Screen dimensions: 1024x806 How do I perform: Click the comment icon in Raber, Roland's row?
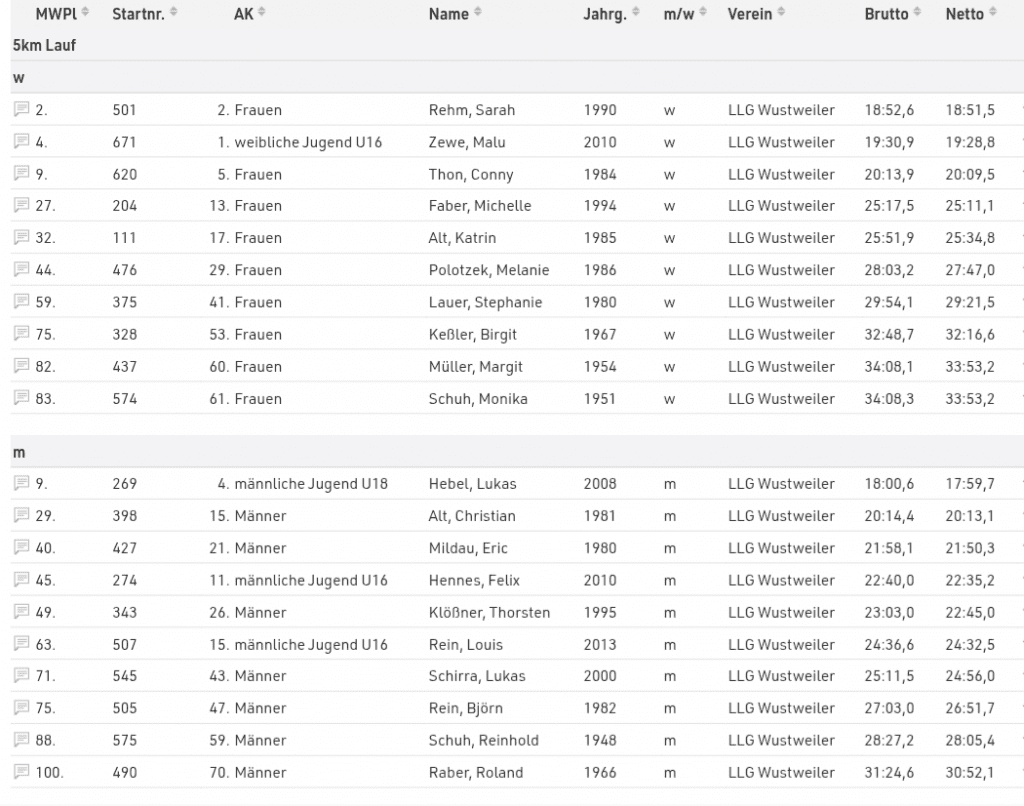pos(21,772)
